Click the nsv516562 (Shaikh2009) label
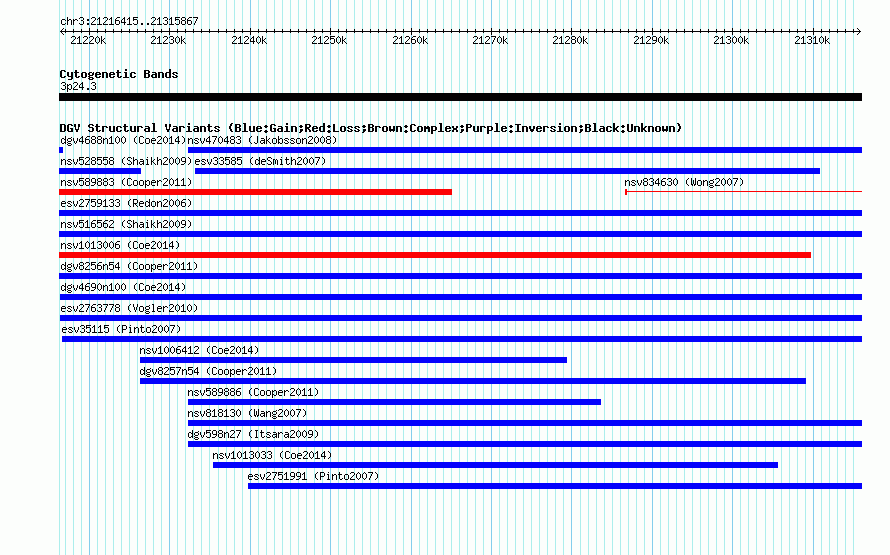Image resolution: width=890 pixels, height=555 pixels. [126, 224]
